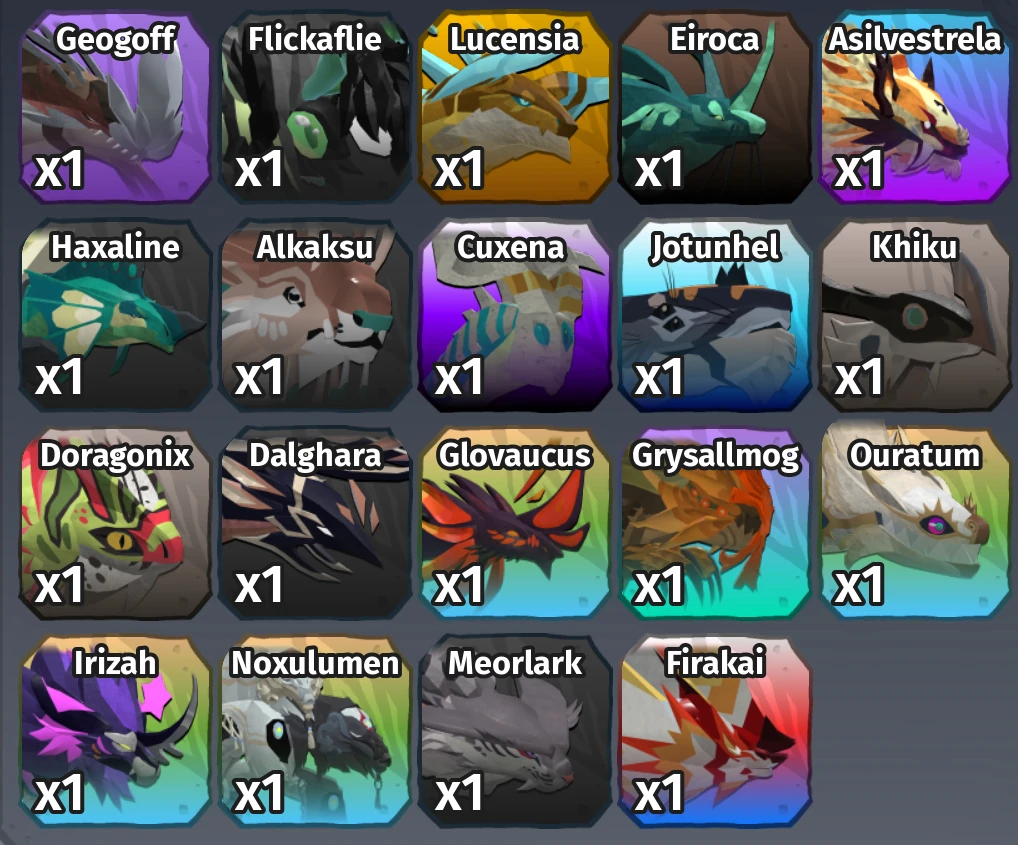Click the Alkaksu creature tile
The image size is (1018, 845).
point(316,315)
